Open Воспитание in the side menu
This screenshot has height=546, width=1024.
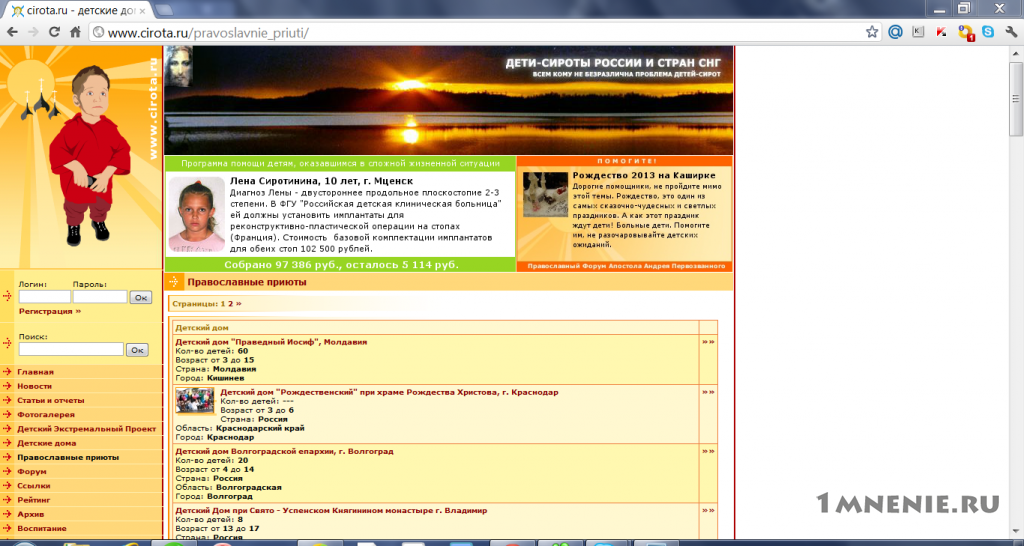point(42,528)
